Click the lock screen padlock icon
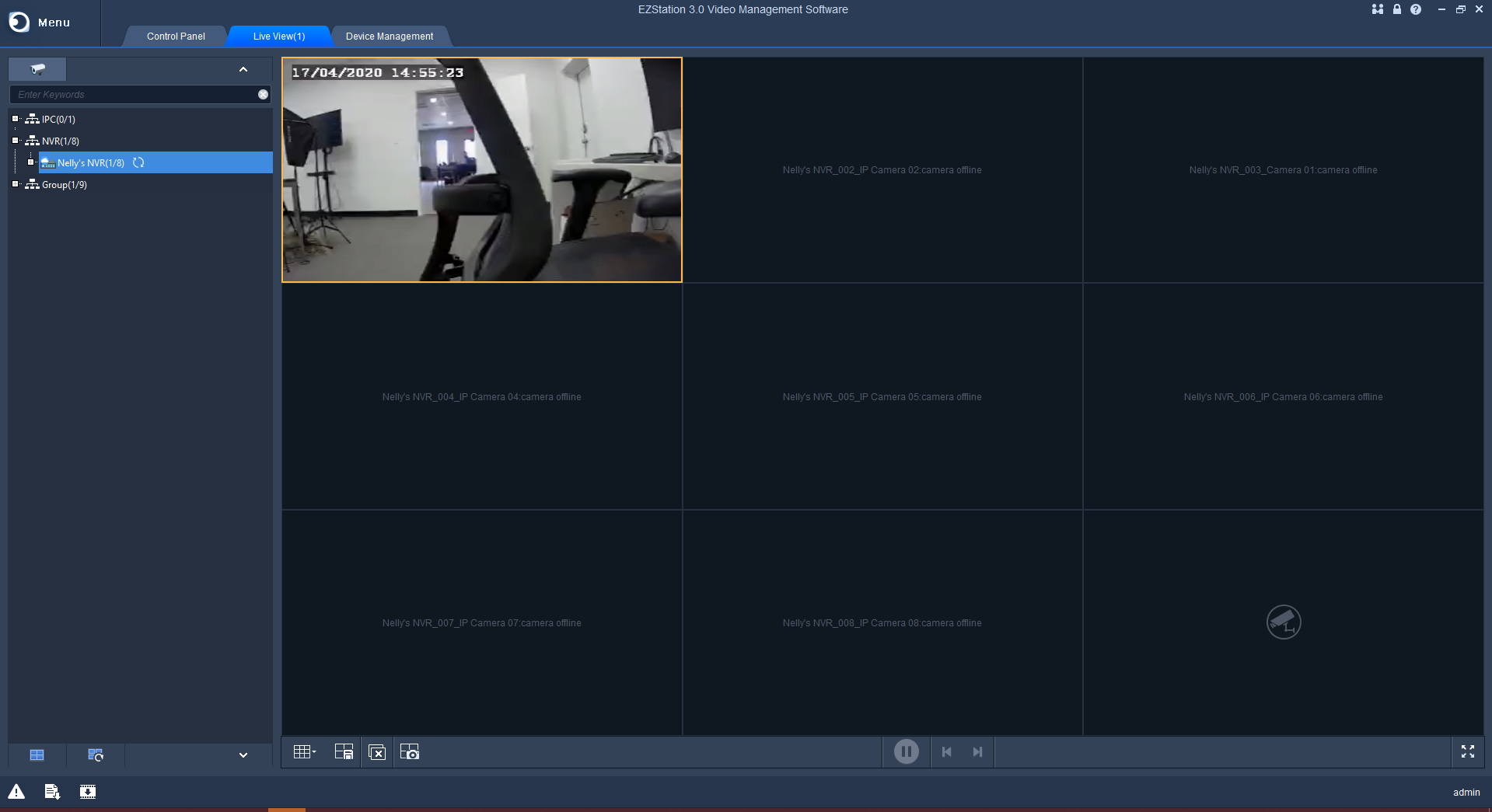Screen dimensions: 1492x812 pos(1397,9)
